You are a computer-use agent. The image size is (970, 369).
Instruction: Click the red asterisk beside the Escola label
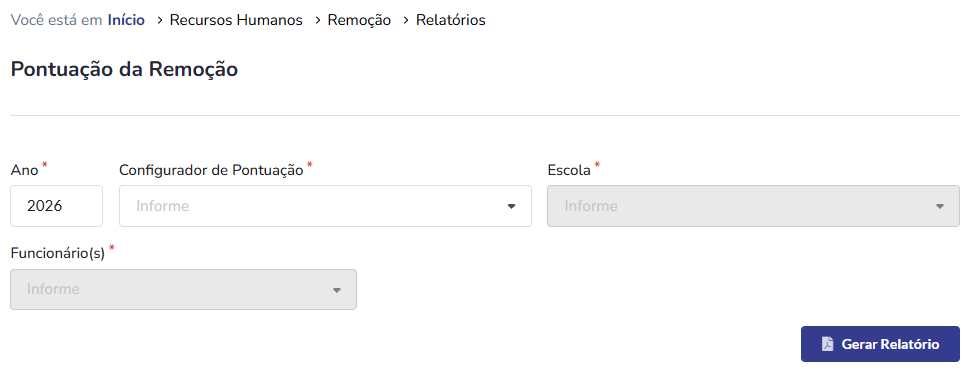597,165
